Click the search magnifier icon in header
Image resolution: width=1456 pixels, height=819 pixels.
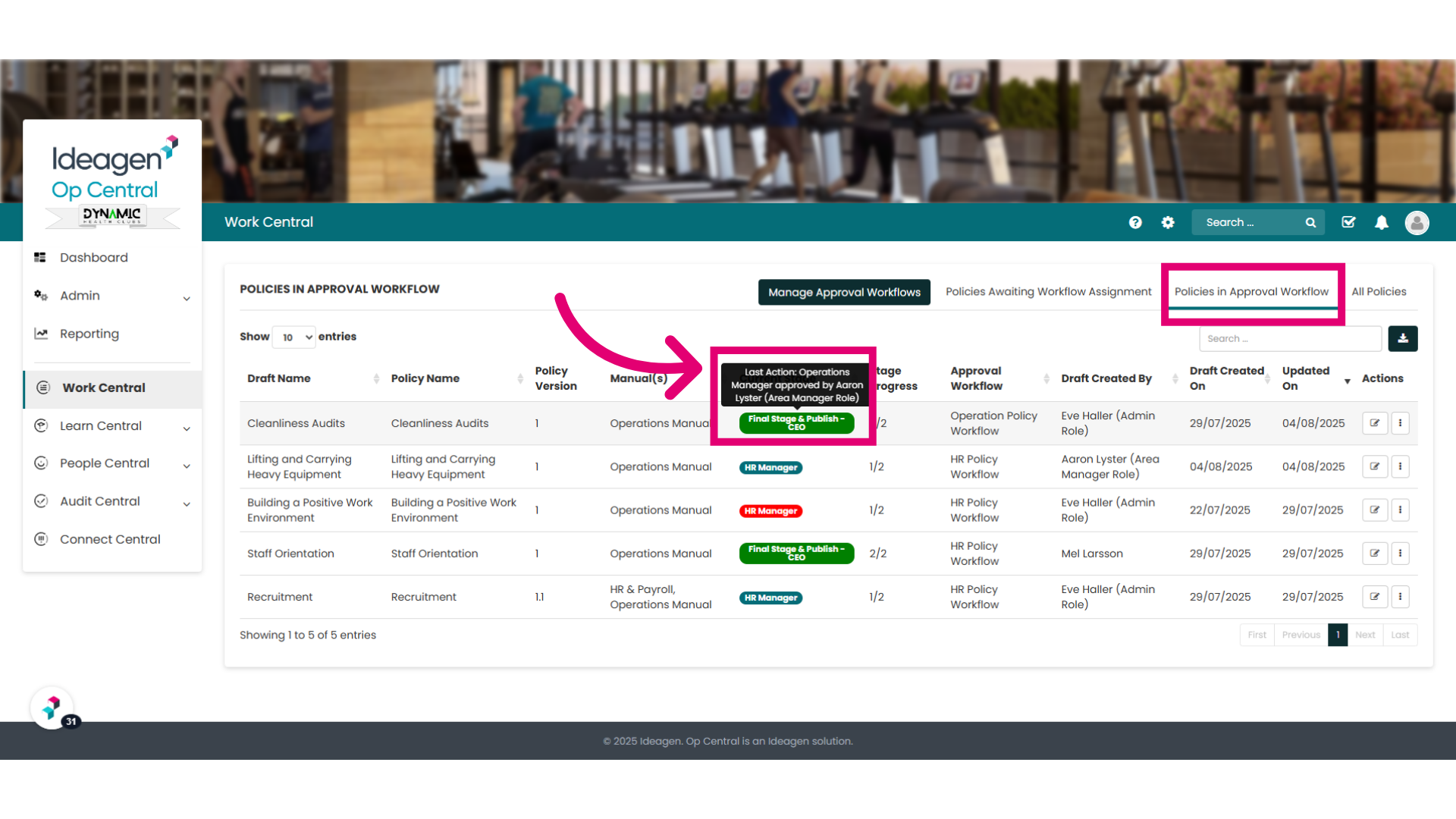coord(1310,222)
